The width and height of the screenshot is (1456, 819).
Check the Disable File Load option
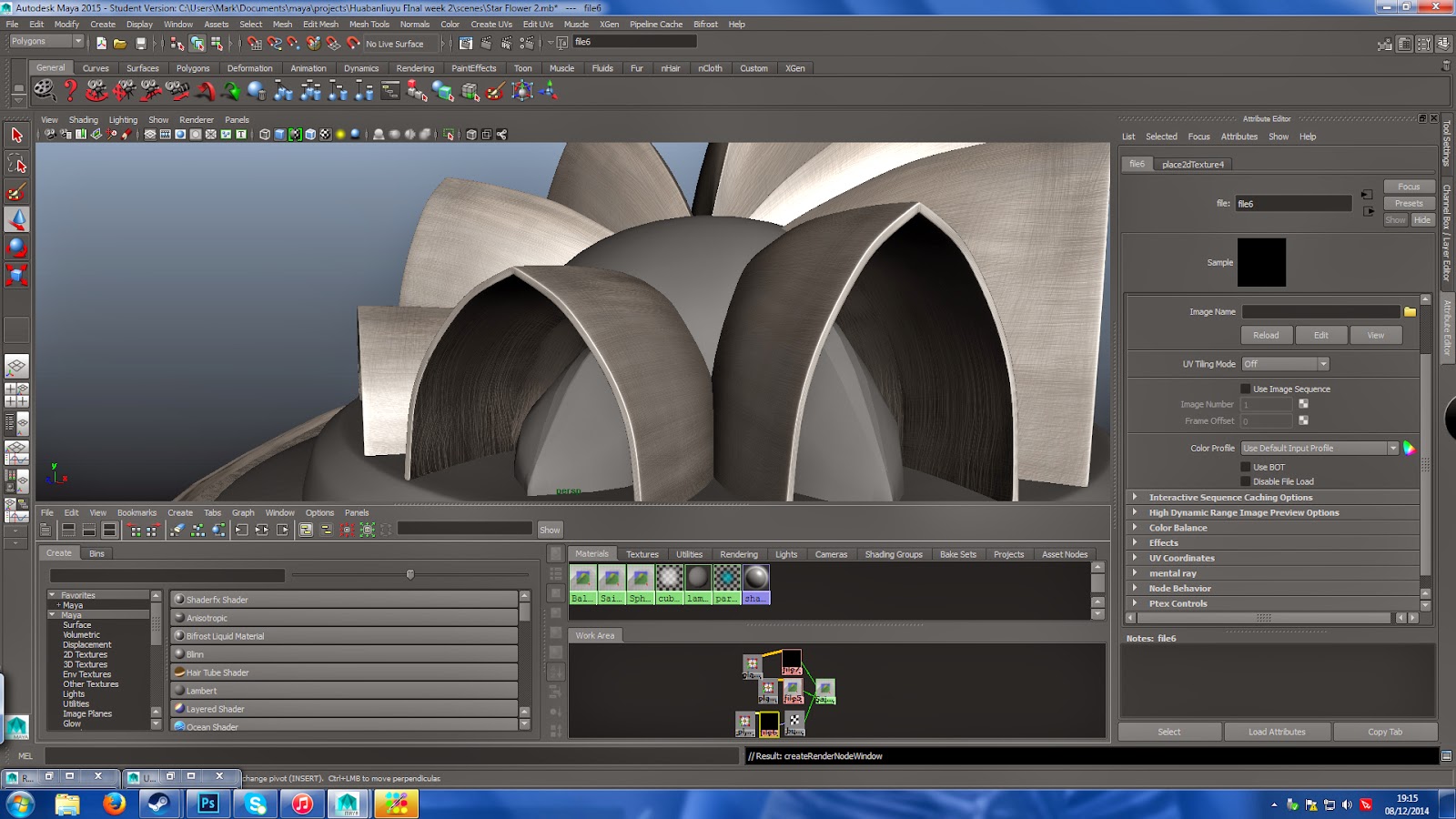pyautogui.click(x=1246, y=481)
